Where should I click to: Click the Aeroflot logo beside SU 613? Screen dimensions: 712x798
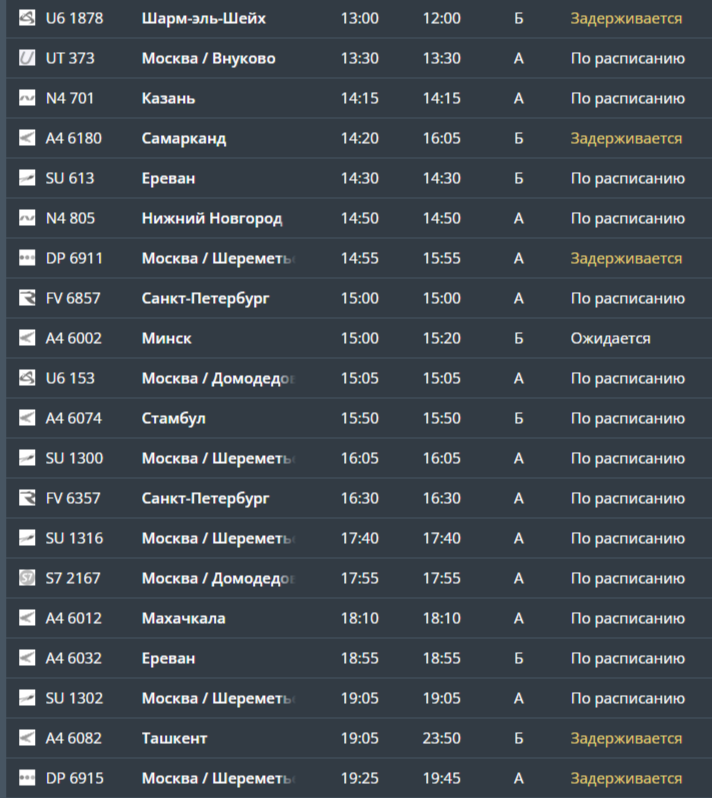pyautogui.click(x=27, y=178)
